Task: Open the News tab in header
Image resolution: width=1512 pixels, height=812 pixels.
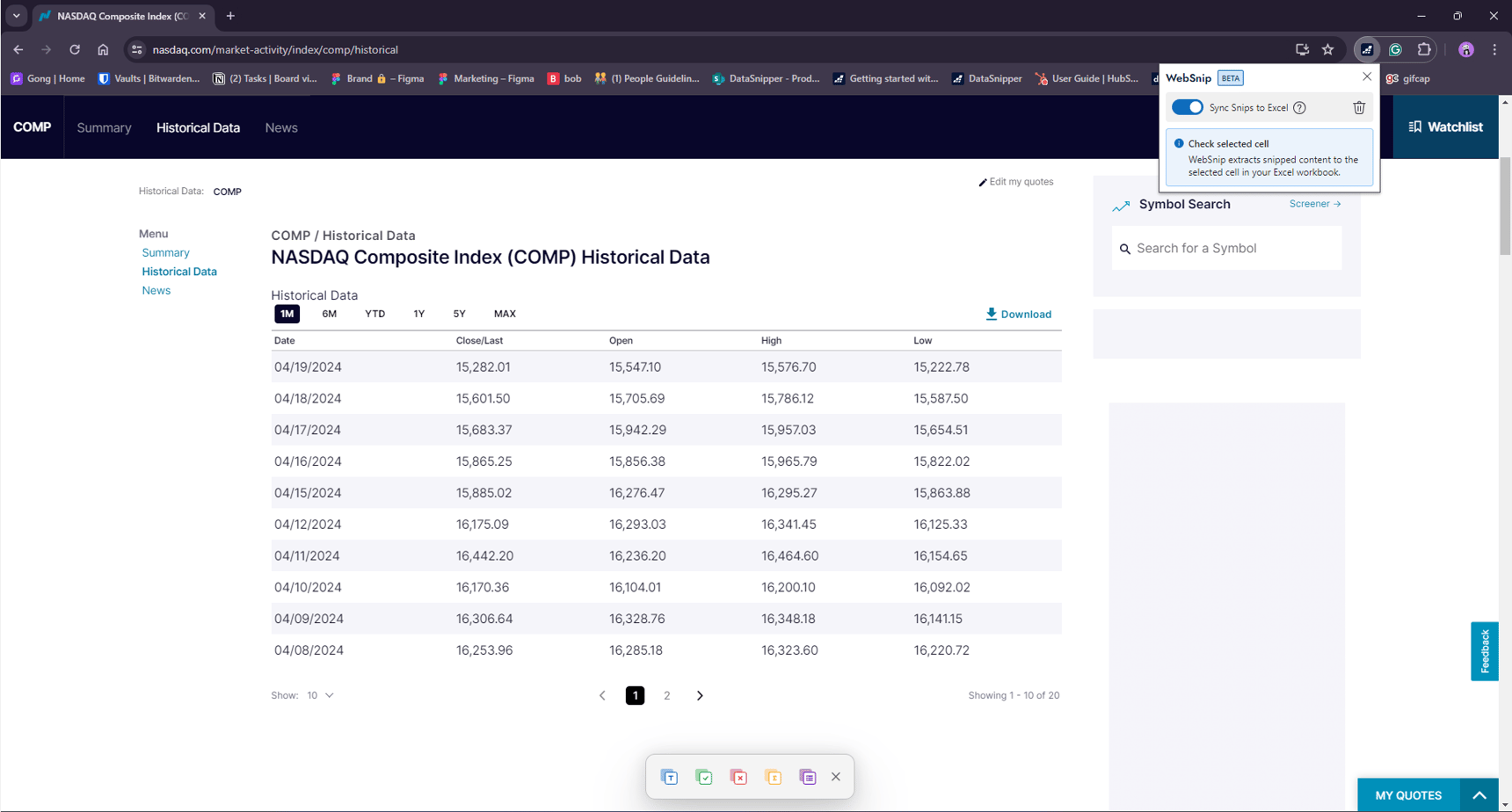Action: click(x=281, y=127)
